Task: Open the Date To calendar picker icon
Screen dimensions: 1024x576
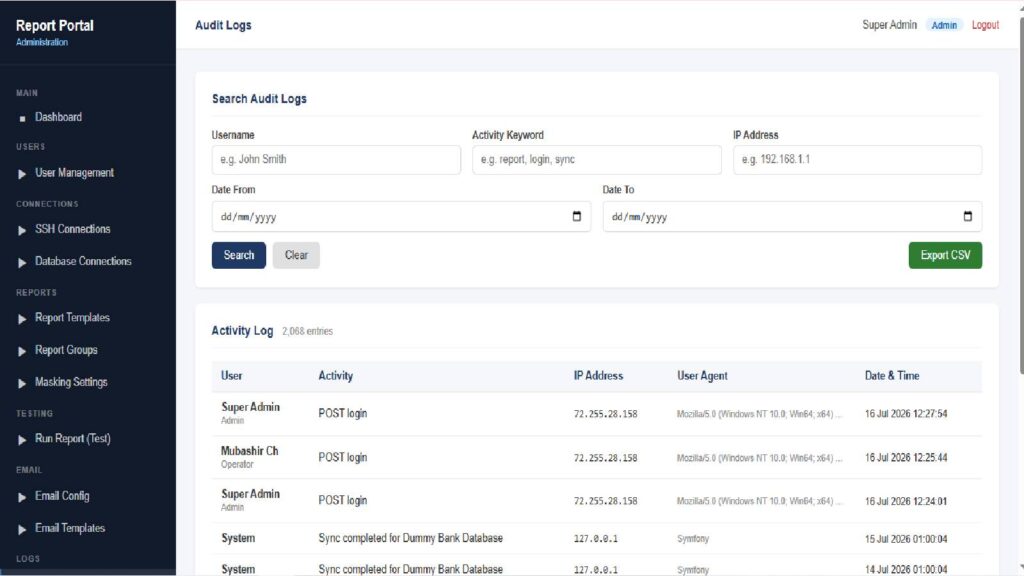Action: click(x=968, y=216)
